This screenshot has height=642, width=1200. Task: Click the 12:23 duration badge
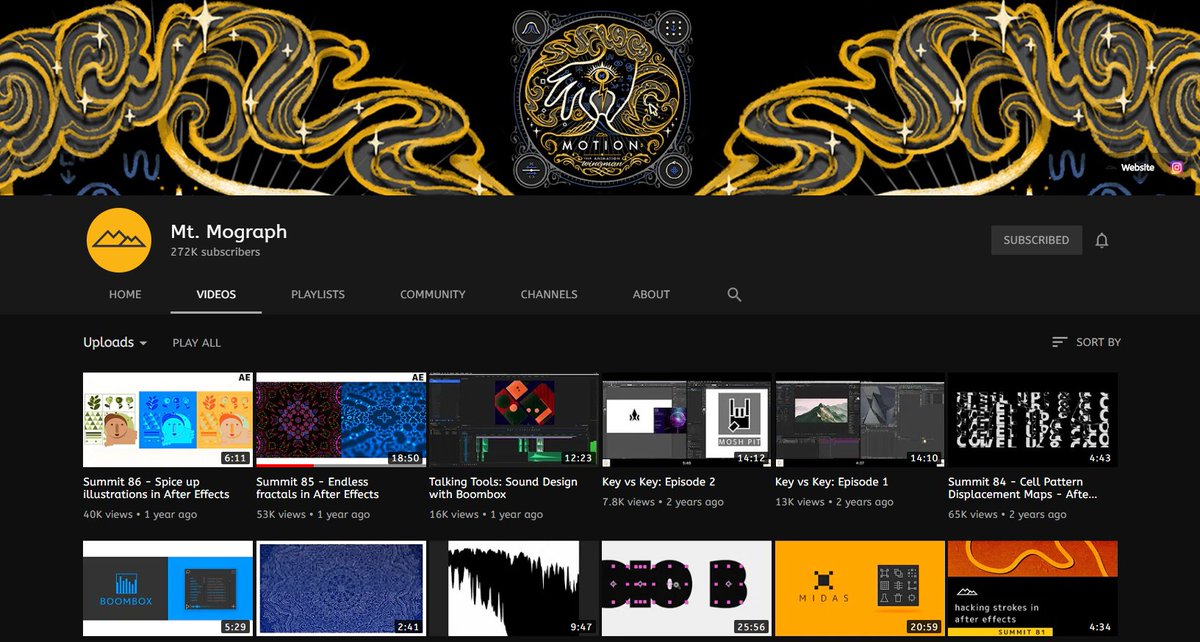pyautogui.click(x=579, y=458)
